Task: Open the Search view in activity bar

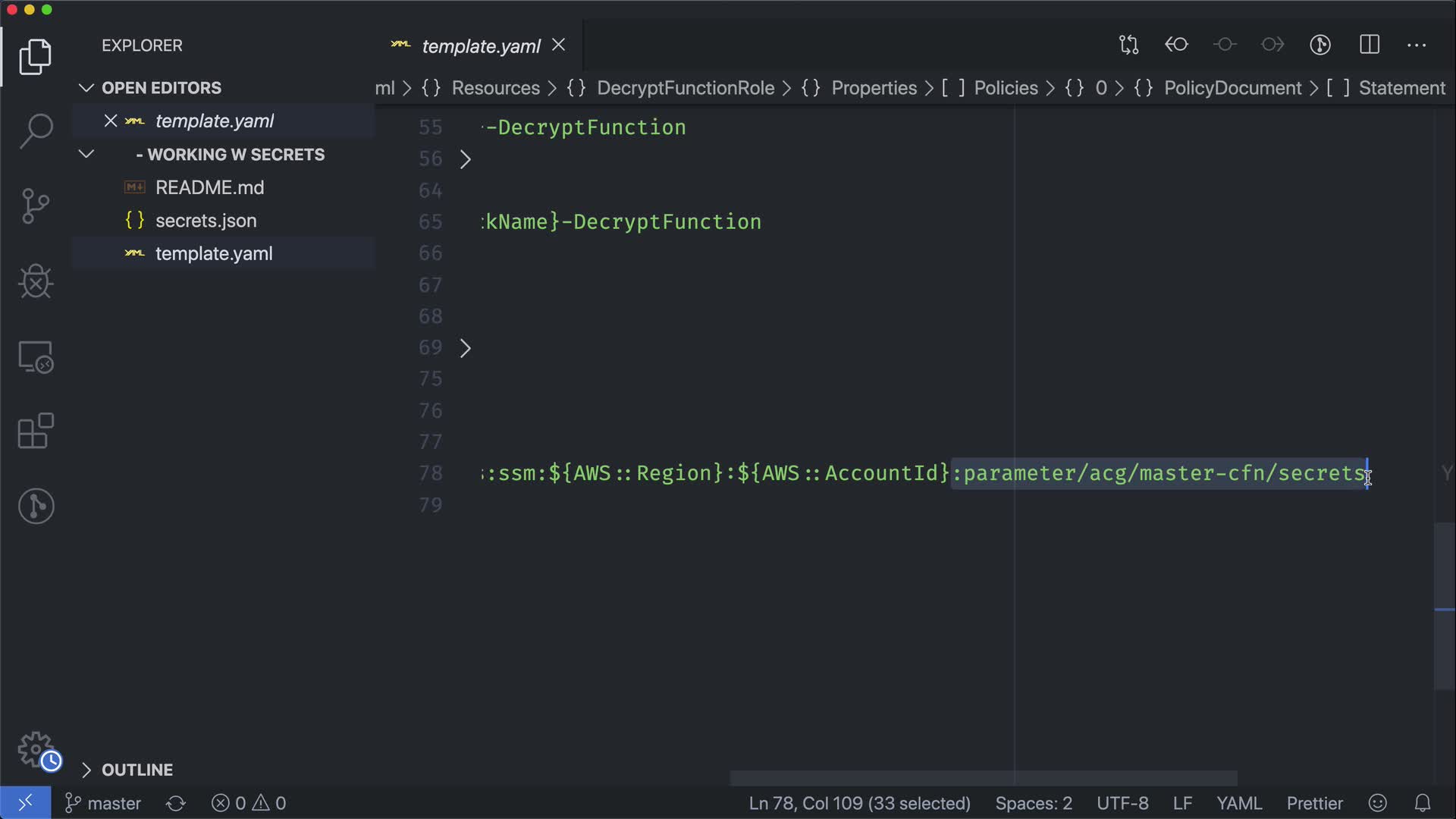Action: click(36, 131)
